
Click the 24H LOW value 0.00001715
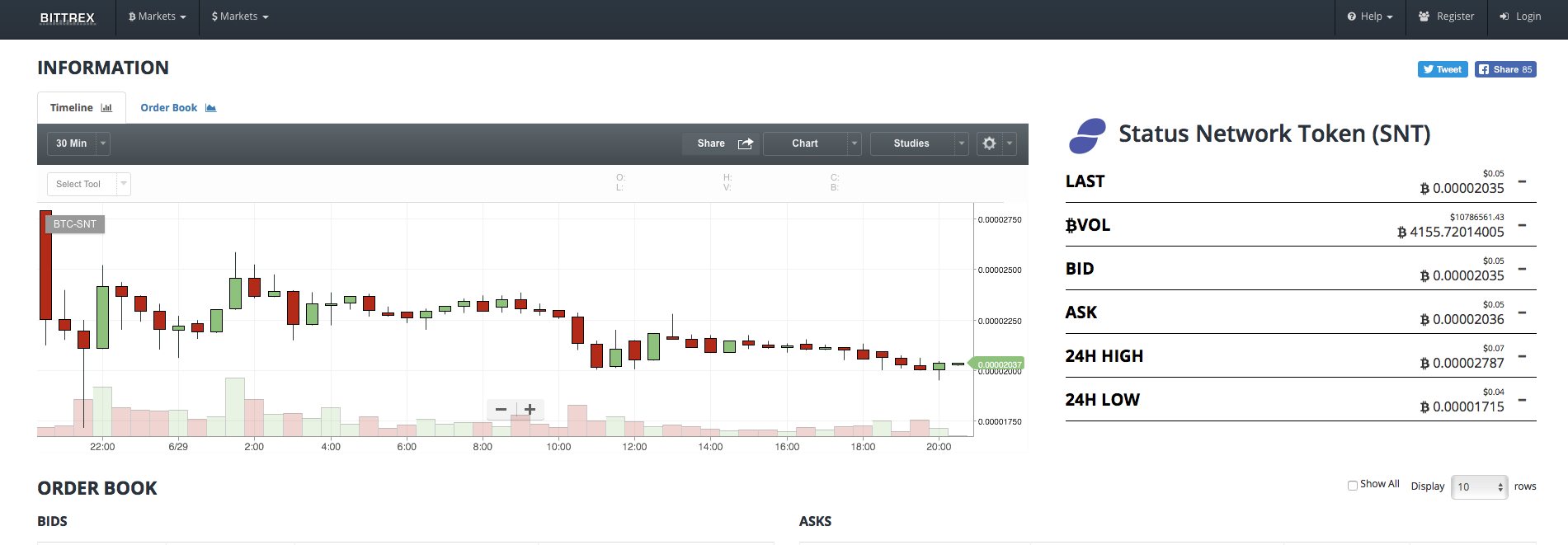click(x=1462, y=406)
